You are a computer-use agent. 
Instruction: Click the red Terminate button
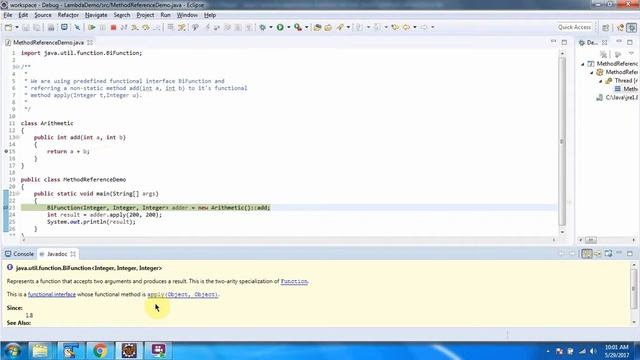[113, 27]
